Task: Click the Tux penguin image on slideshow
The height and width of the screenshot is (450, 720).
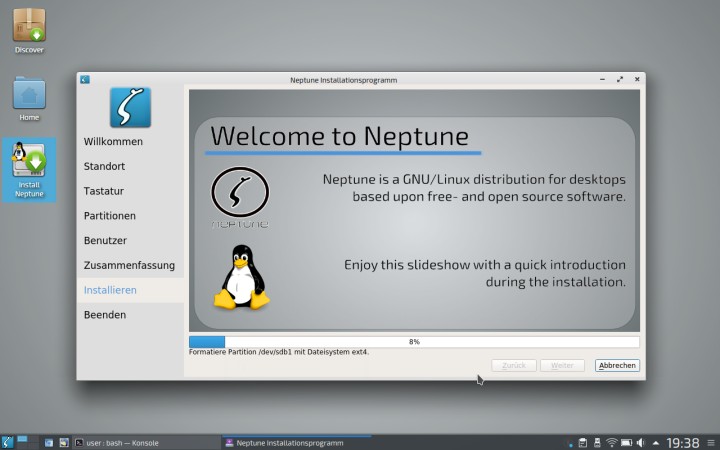Action: (242, 277)
